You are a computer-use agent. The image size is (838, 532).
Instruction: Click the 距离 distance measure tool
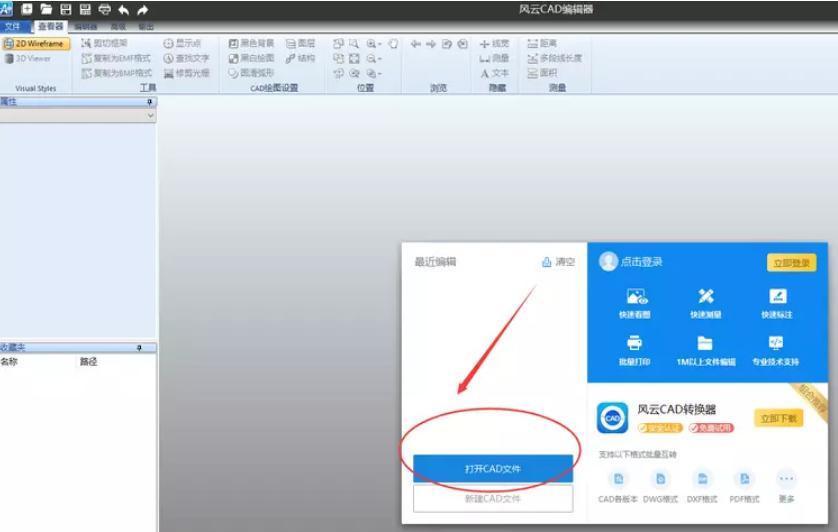(542, 43)
